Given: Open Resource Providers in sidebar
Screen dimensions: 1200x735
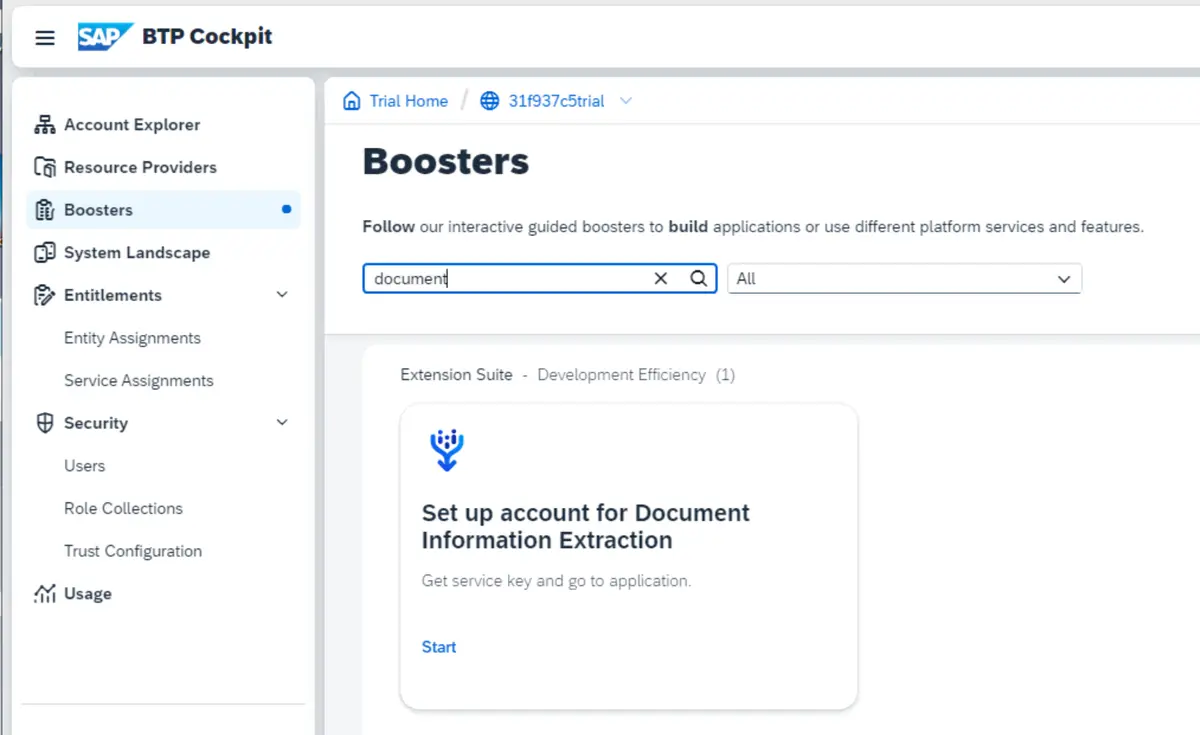Looking at the screenshot, I should point(140,167).
